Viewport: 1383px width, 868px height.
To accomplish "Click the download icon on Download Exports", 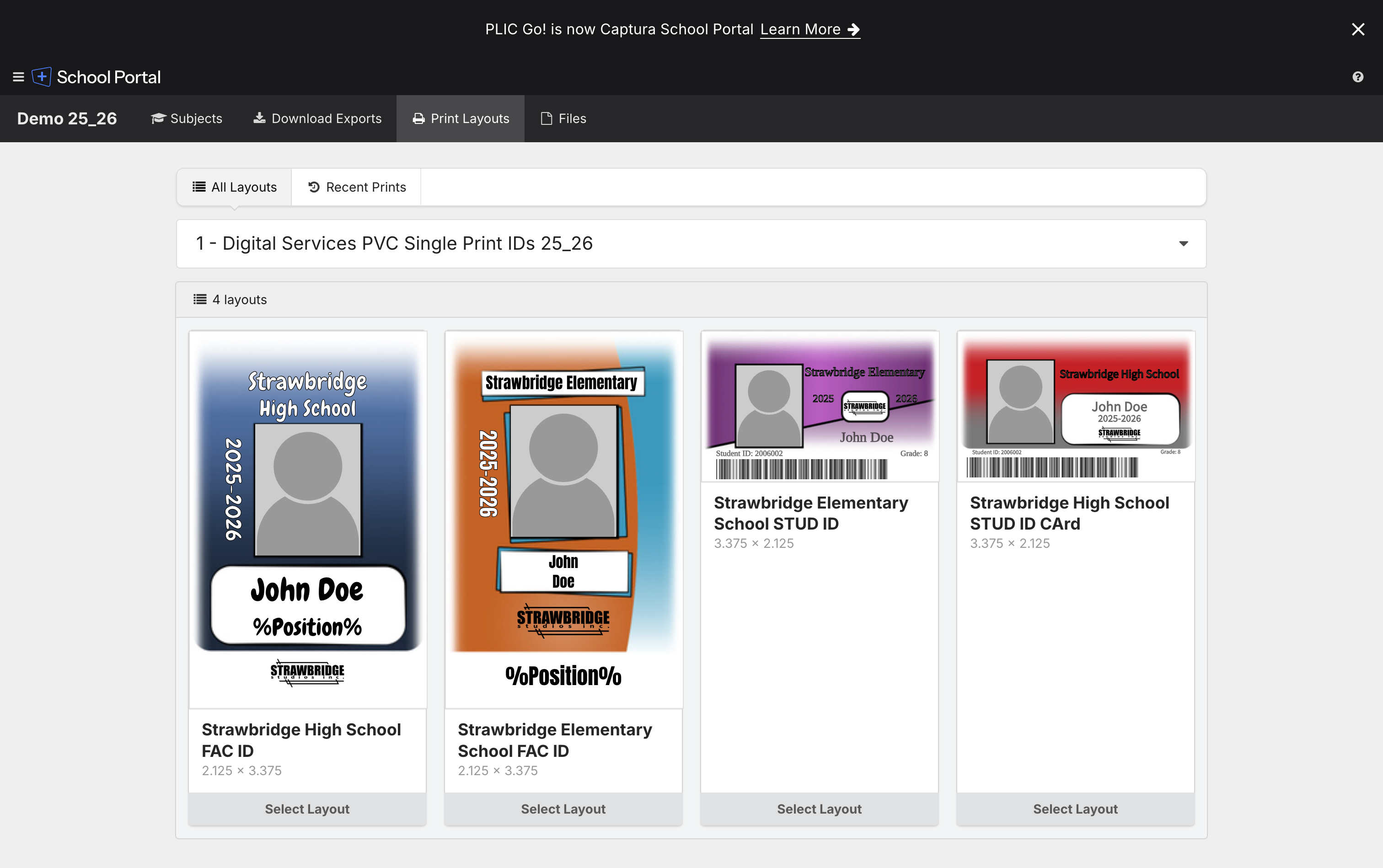I will (259, 118).
